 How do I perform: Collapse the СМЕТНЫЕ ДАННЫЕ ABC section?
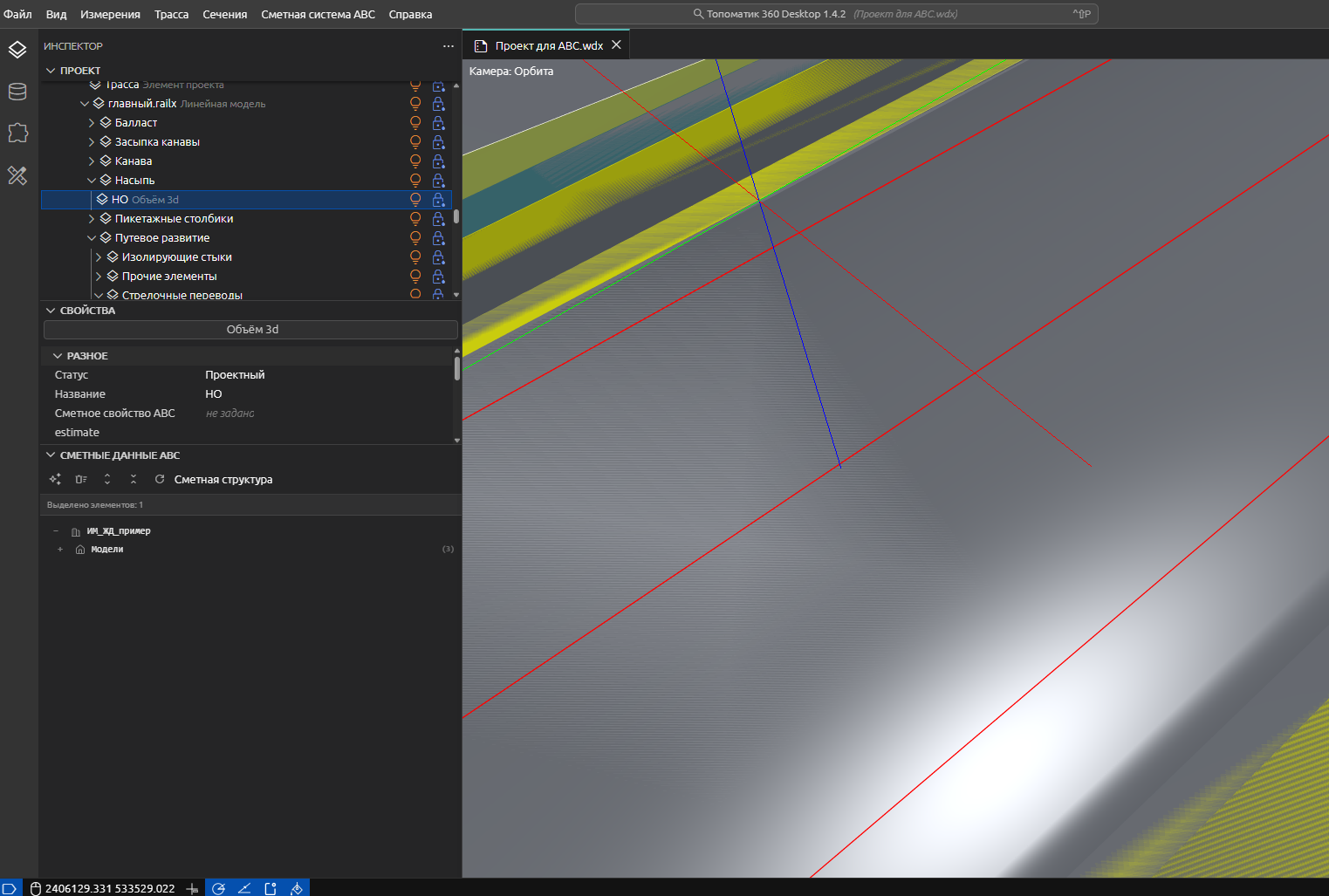tap(51, 455)
